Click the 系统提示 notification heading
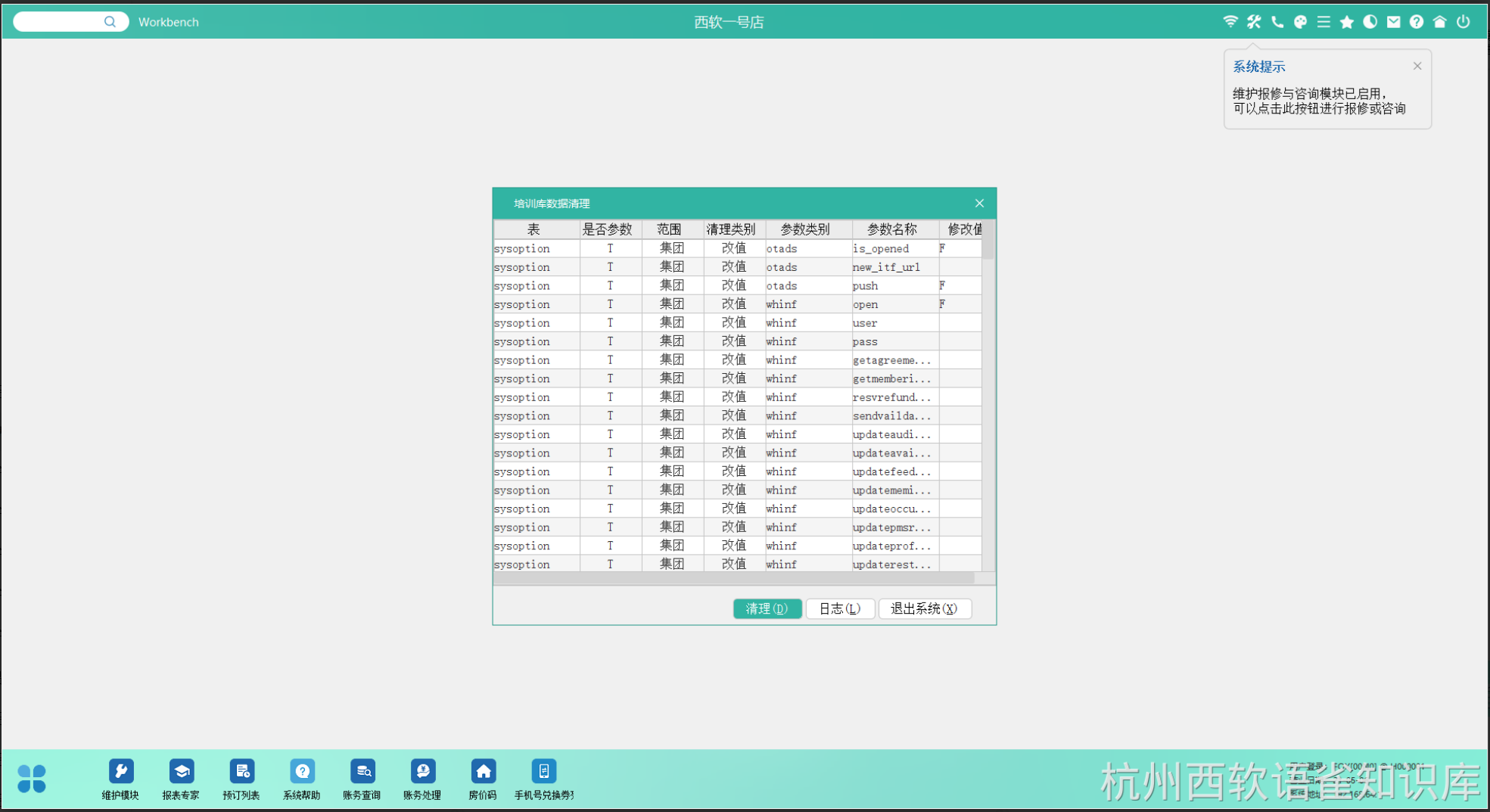The width and height of the screenshot is (1490, 812). [1259, 67]
